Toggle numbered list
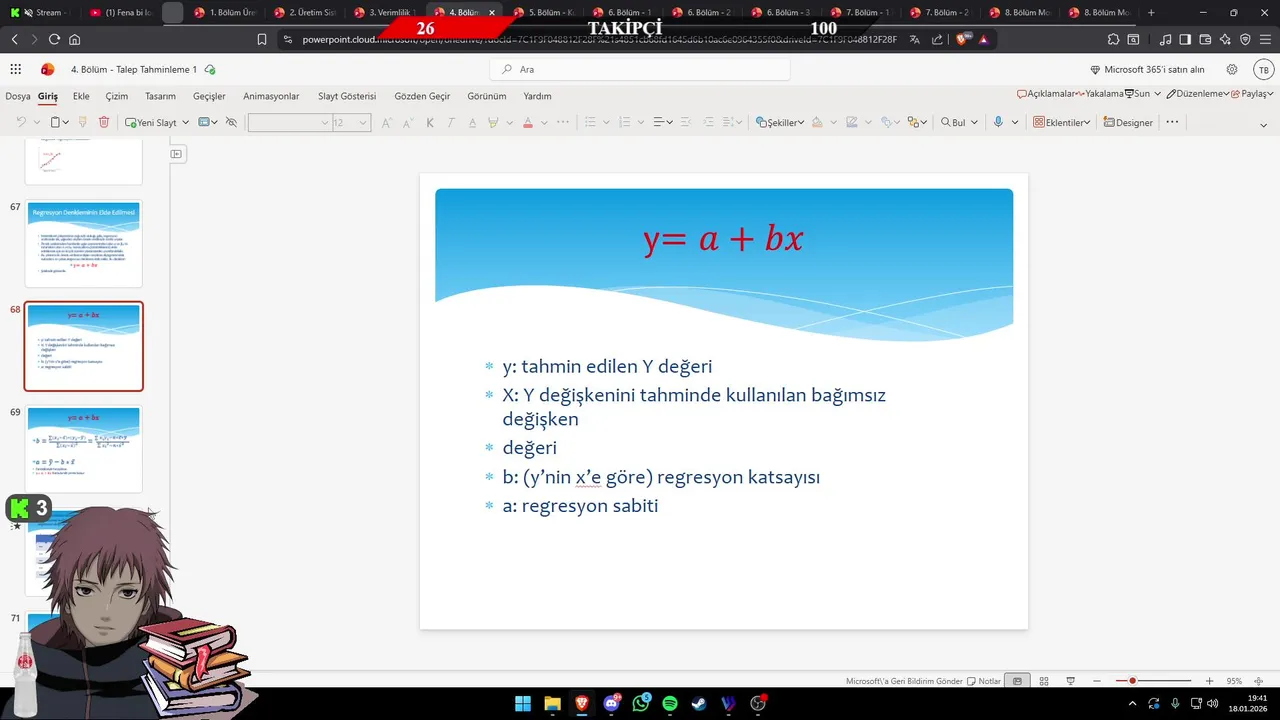 (625, 122)
